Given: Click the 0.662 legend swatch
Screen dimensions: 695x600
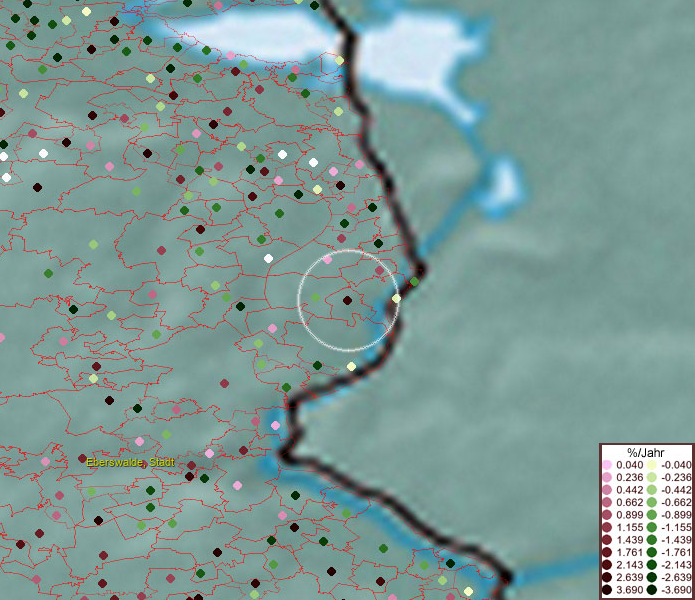Looking at the screenshot, I should (x=607, y=502).
